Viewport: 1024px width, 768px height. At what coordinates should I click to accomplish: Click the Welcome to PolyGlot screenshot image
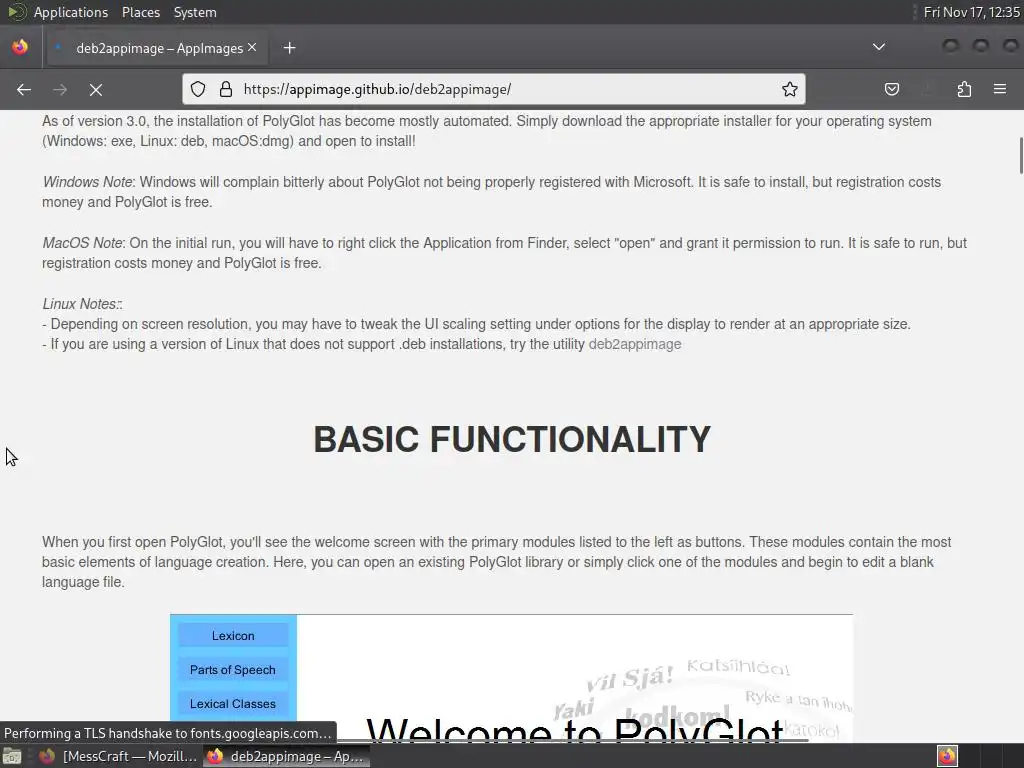click(x=511, y=678)
